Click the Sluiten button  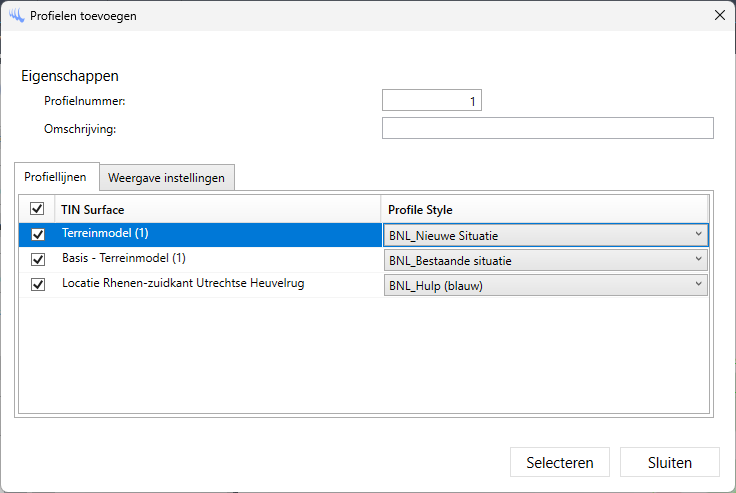tap(669, 462)
